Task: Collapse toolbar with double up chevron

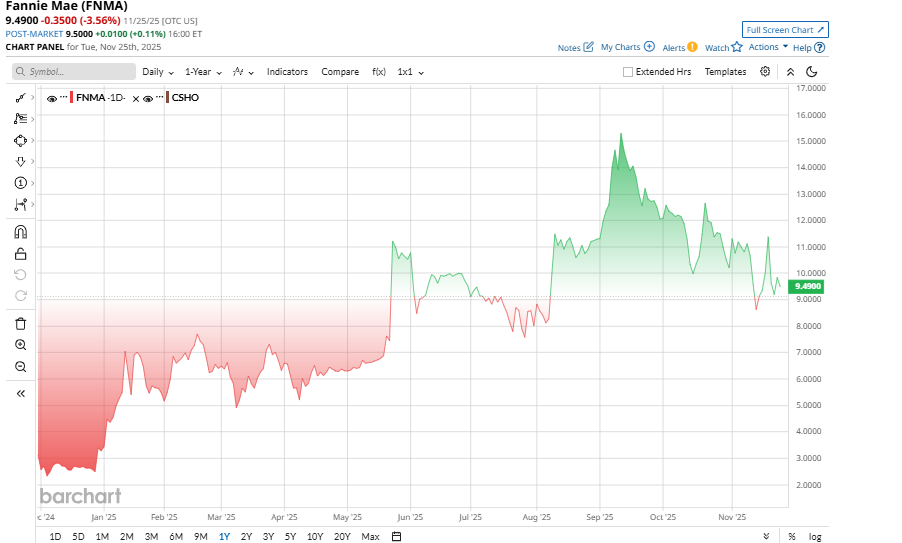Action: (x=790, y=72)
